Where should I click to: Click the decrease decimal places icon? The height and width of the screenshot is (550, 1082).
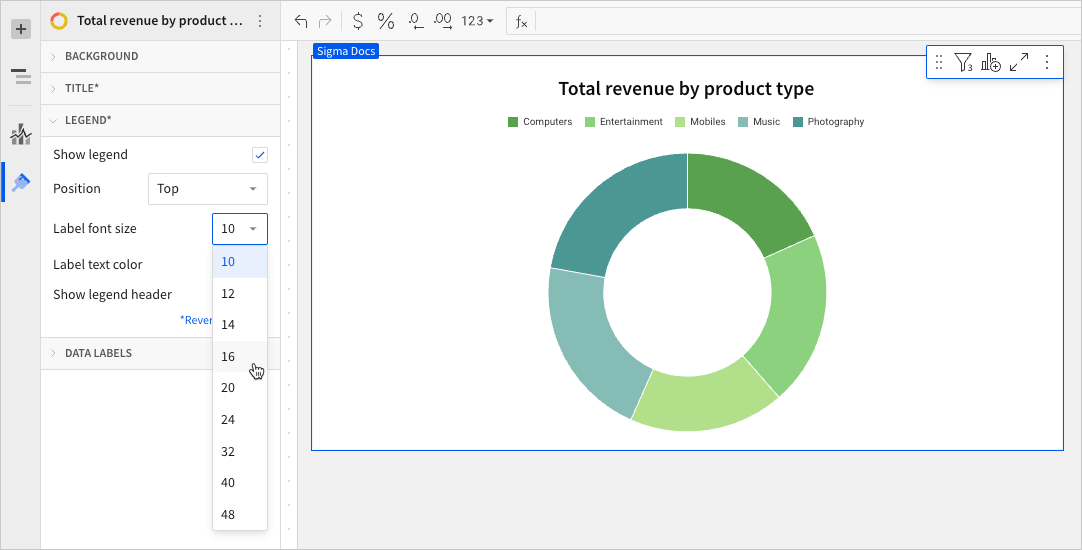pyautogui.click(x=415, y=21)
